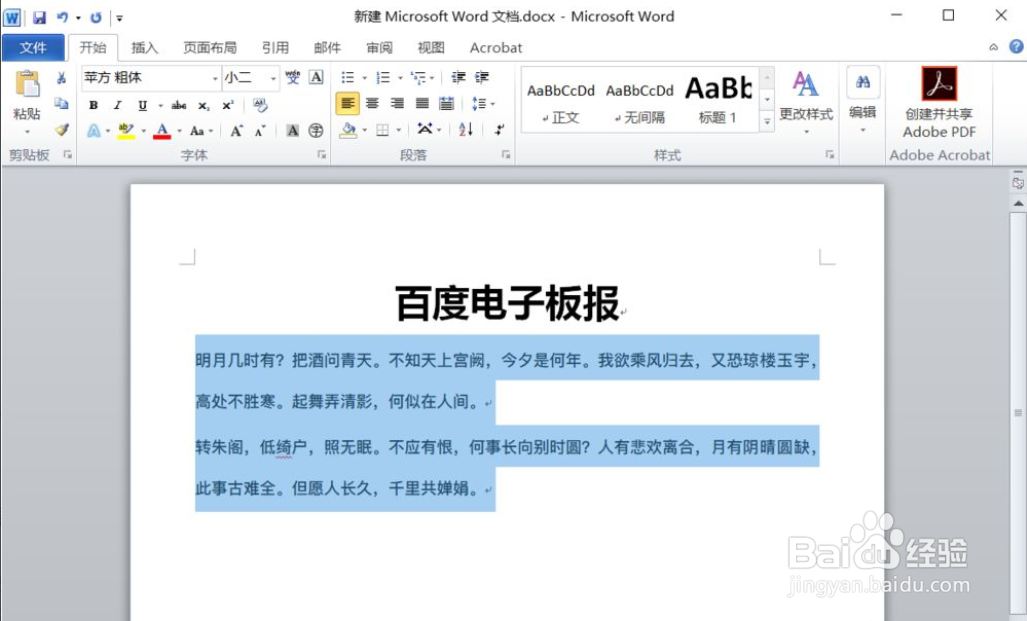Grow font size with the larger A
This screenshot has height=621, width=1027.
coord(236,130)
